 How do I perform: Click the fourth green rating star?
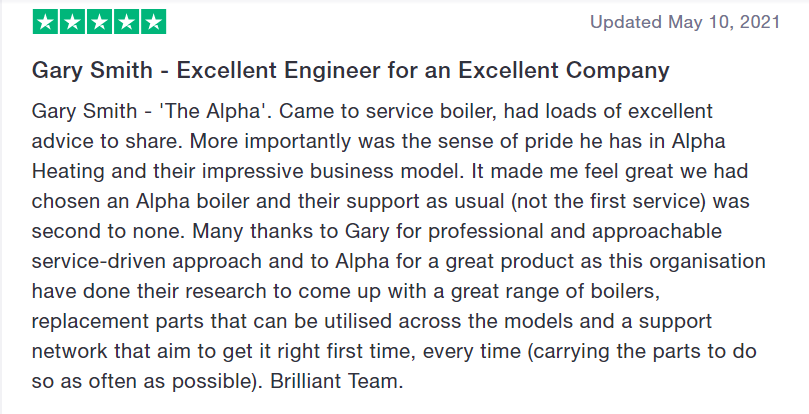126,22
